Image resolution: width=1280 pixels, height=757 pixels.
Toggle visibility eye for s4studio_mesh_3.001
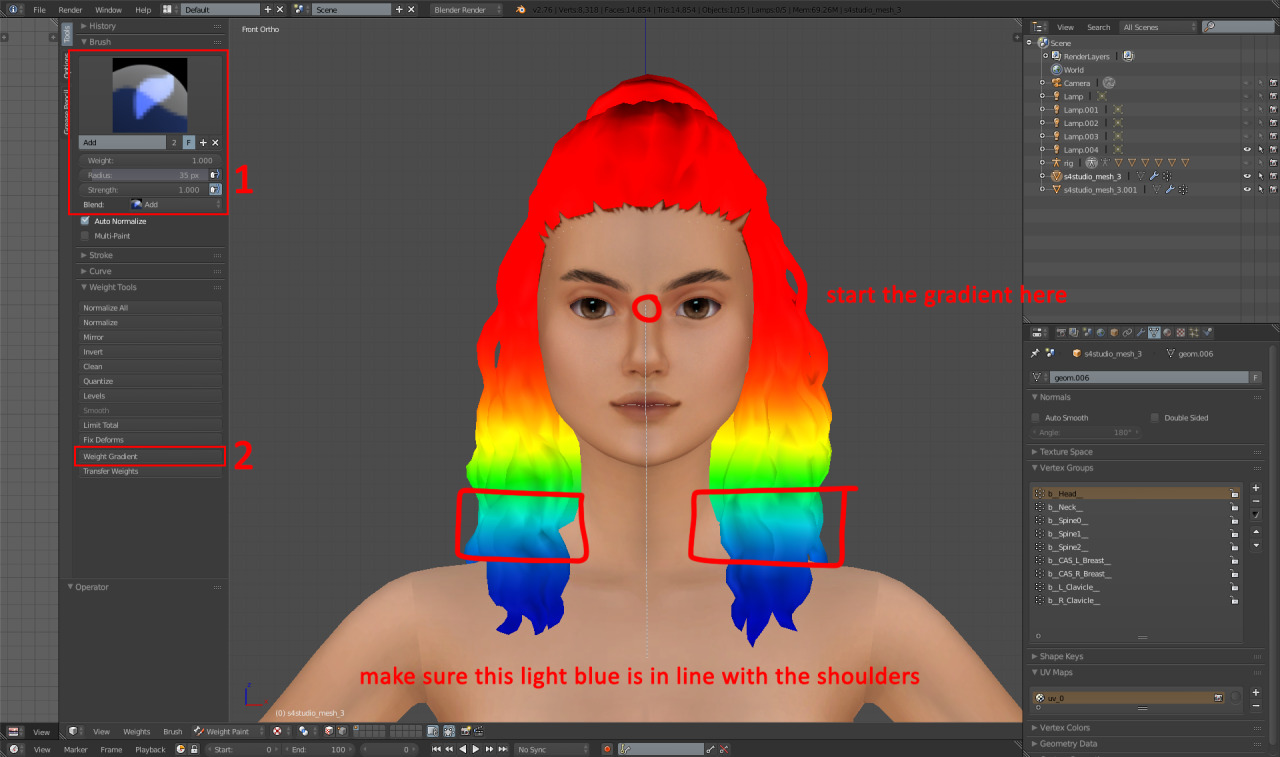(1247, 189)
